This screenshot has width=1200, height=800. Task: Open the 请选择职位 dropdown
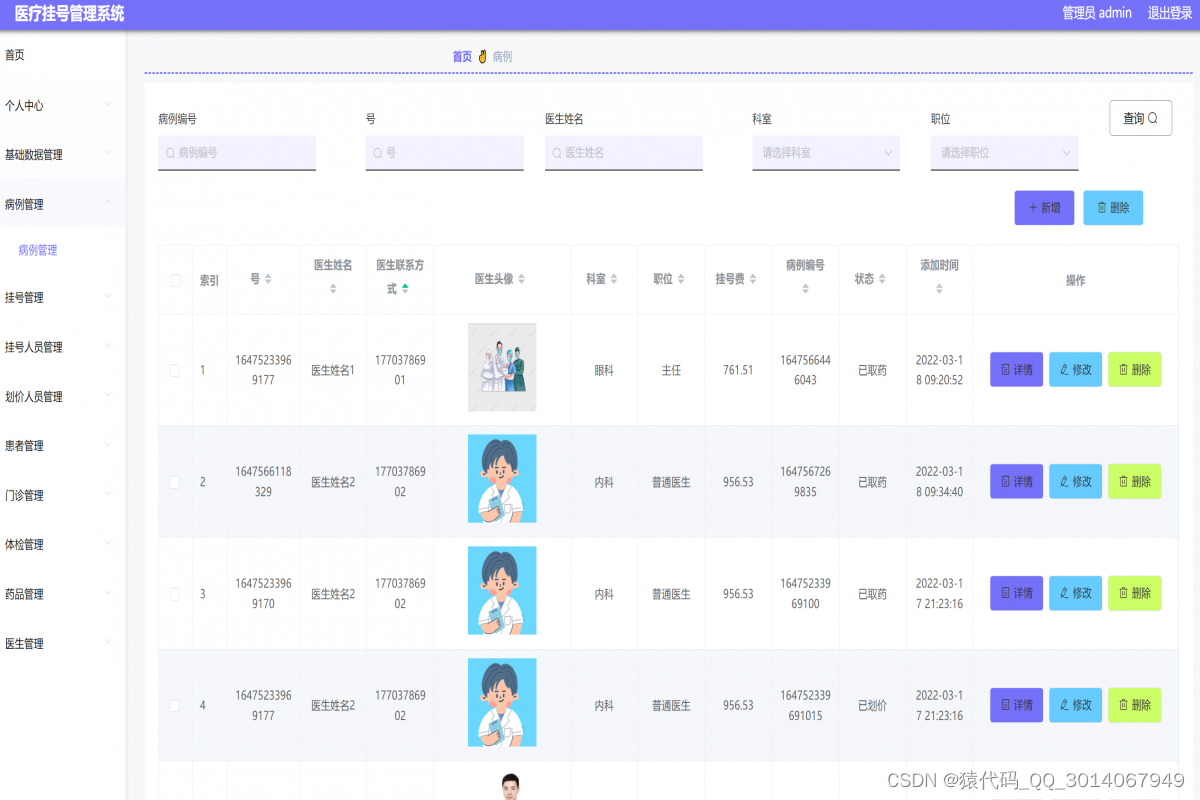1004,153
